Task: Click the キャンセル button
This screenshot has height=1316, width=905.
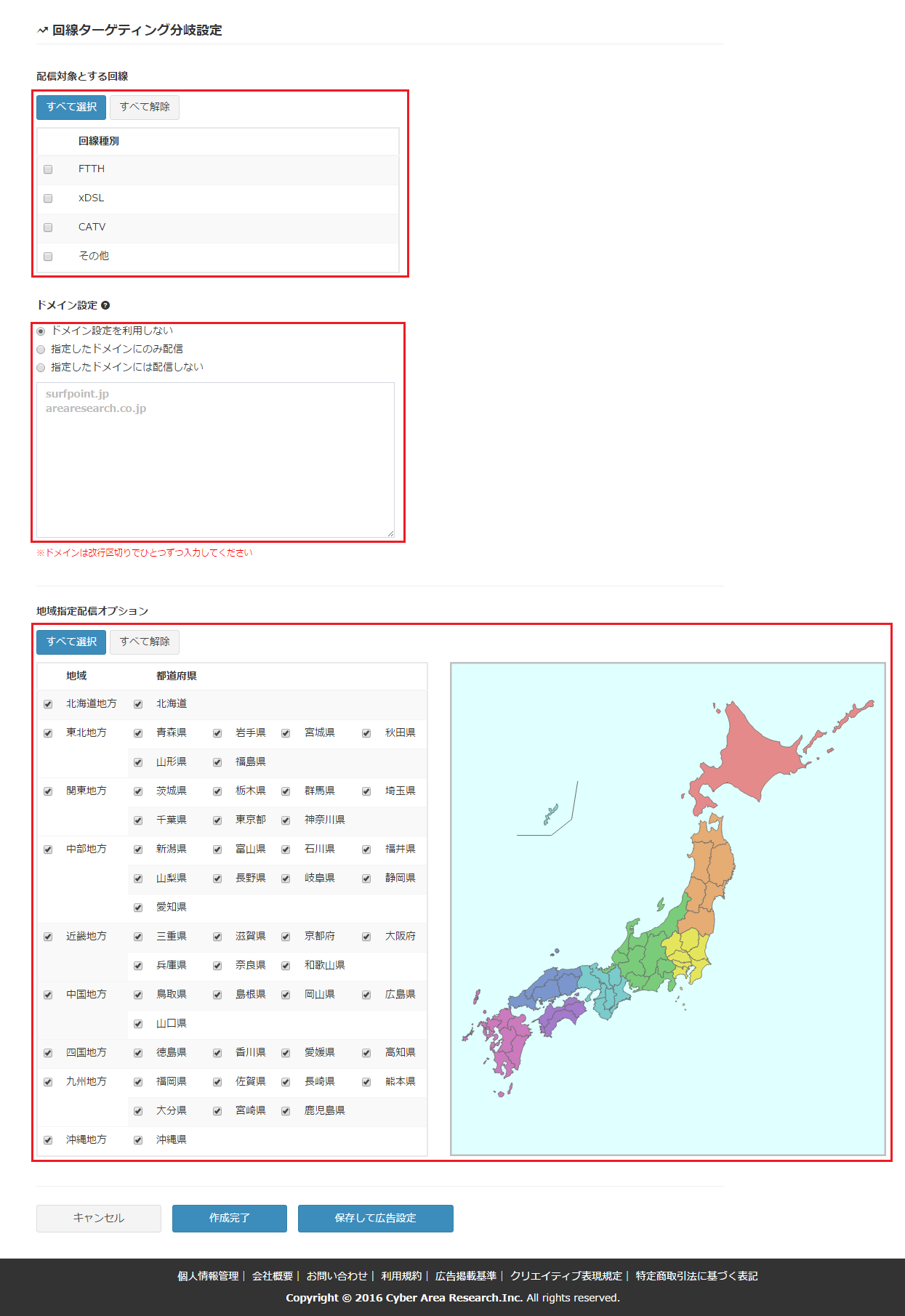Action: pos(99,1219)
